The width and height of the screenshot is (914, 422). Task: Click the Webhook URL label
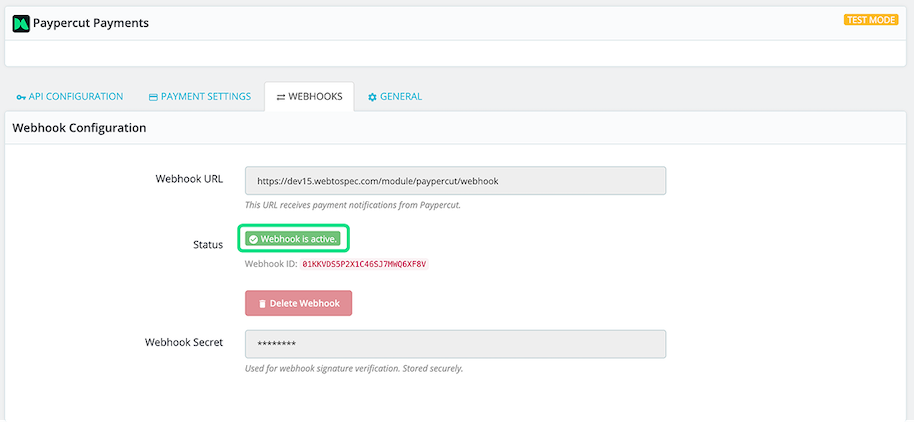[189, 179]
